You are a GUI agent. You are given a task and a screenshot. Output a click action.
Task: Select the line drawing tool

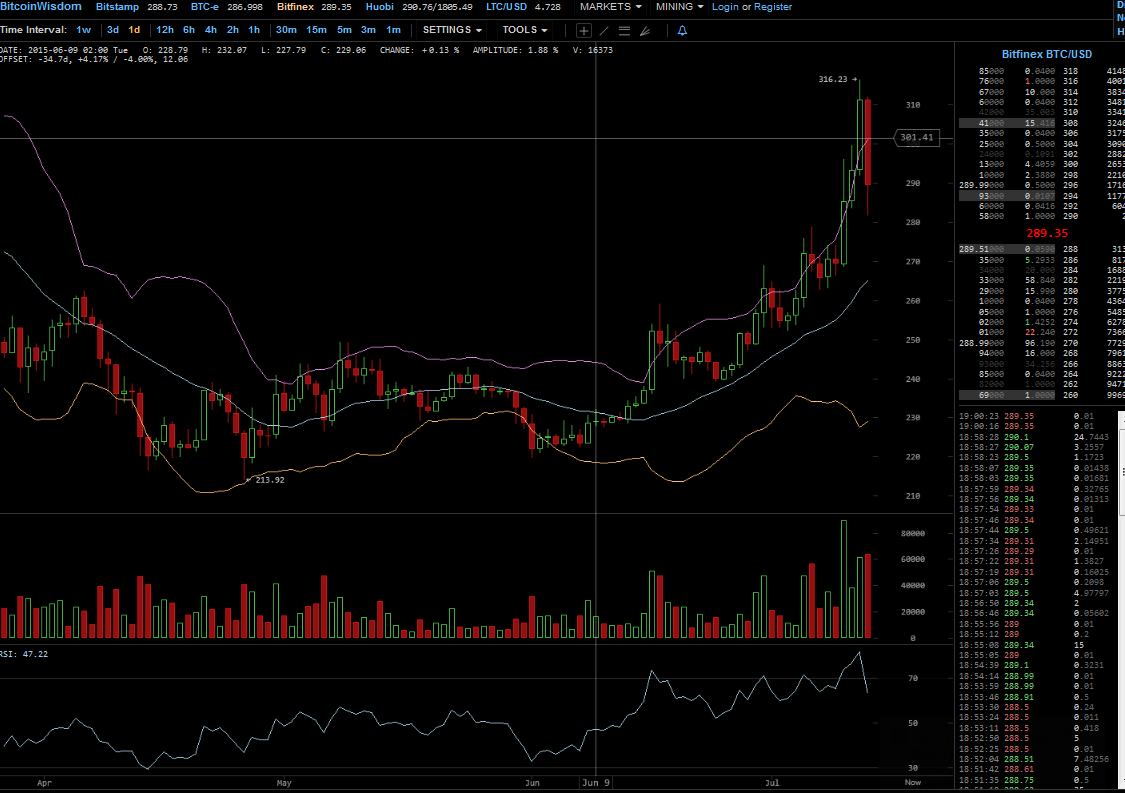click(604, 31)
